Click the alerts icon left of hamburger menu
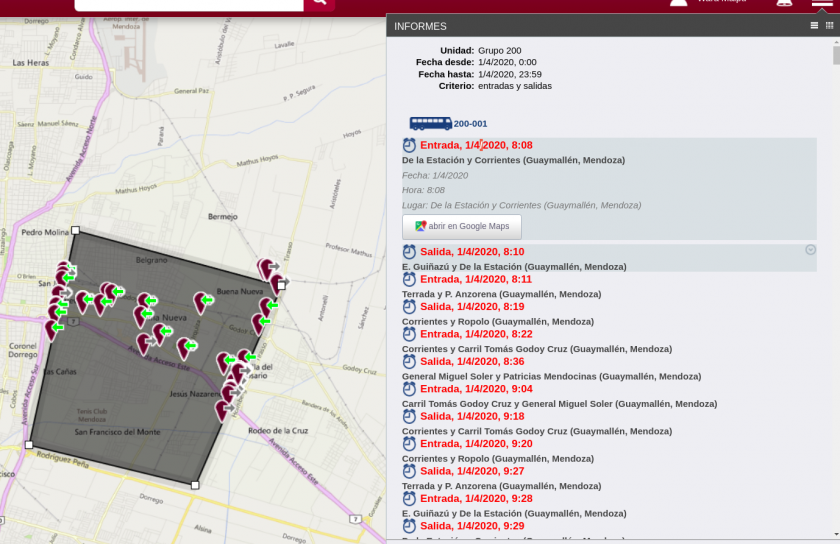The width and height of the screenshot is (840, 544). pos(784,3)
